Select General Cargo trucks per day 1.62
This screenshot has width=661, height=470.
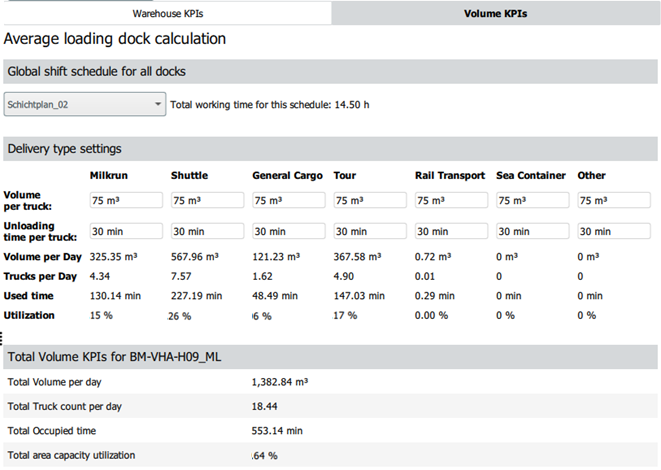[x=263, y=277]
